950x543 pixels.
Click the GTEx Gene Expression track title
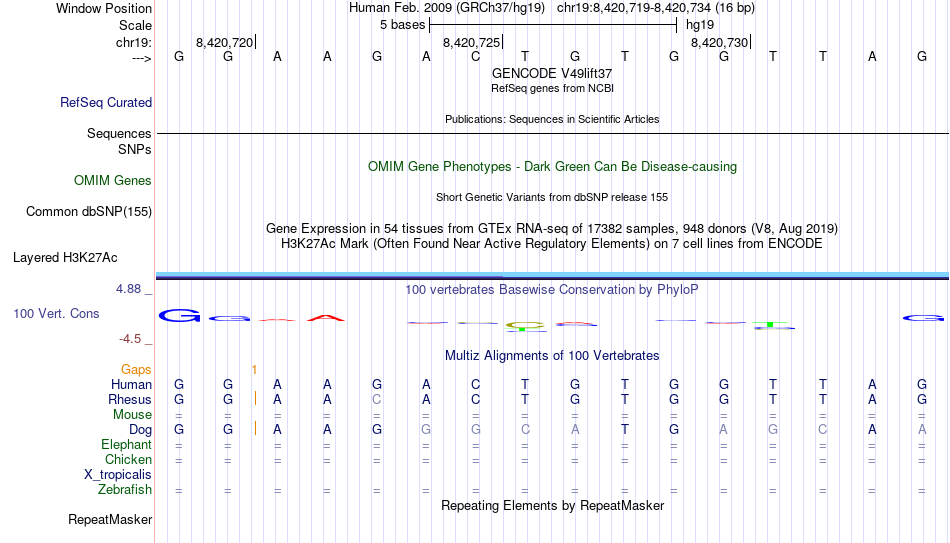point(552,228)
